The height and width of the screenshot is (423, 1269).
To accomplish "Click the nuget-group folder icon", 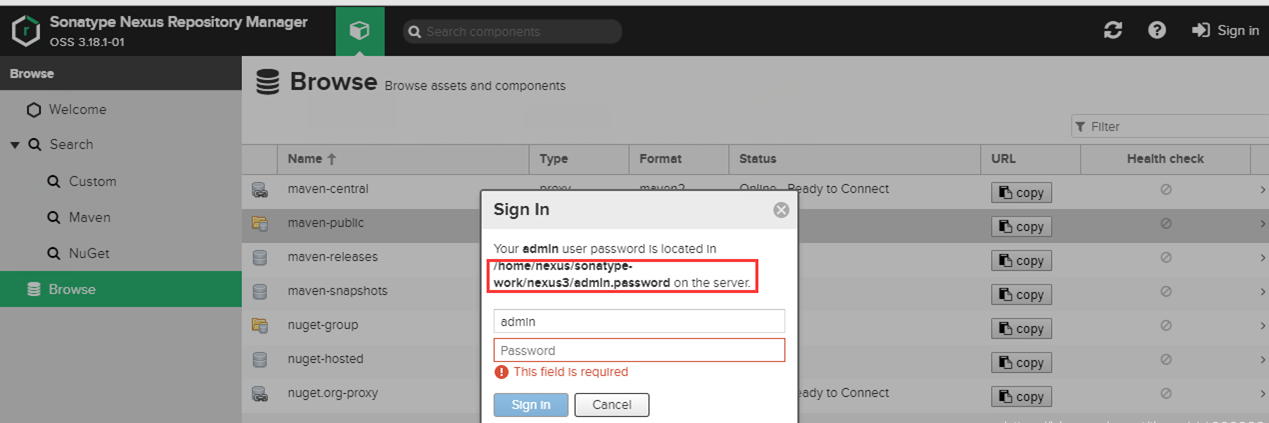I will click(260, 325).
